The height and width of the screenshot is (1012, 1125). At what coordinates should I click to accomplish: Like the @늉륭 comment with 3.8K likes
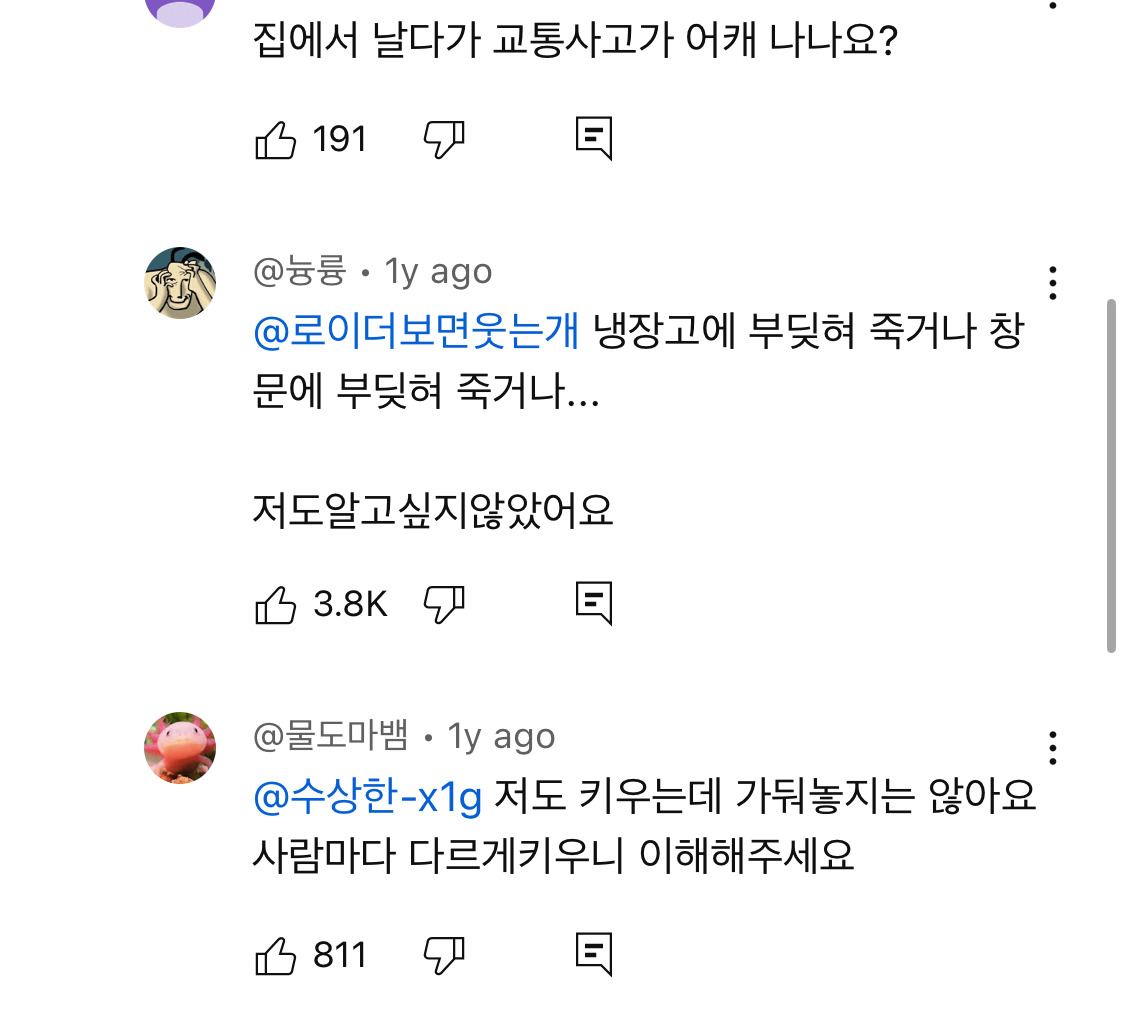277,604
